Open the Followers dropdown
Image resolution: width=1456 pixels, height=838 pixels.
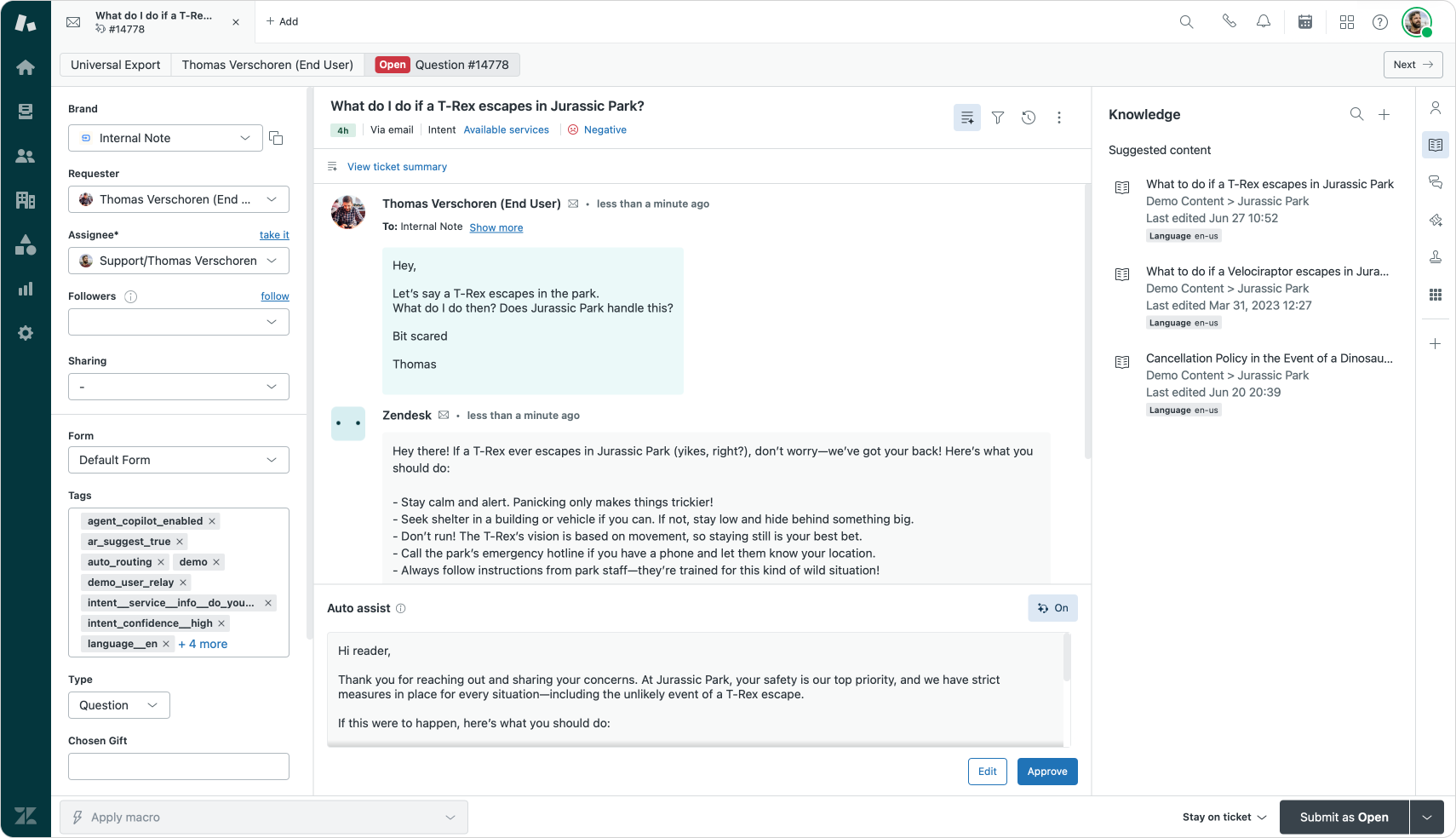[x=179, y=322]
